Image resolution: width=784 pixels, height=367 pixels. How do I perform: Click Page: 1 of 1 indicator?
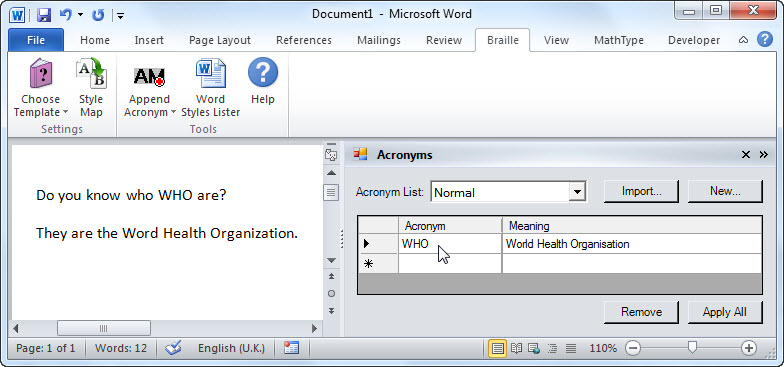46,348
